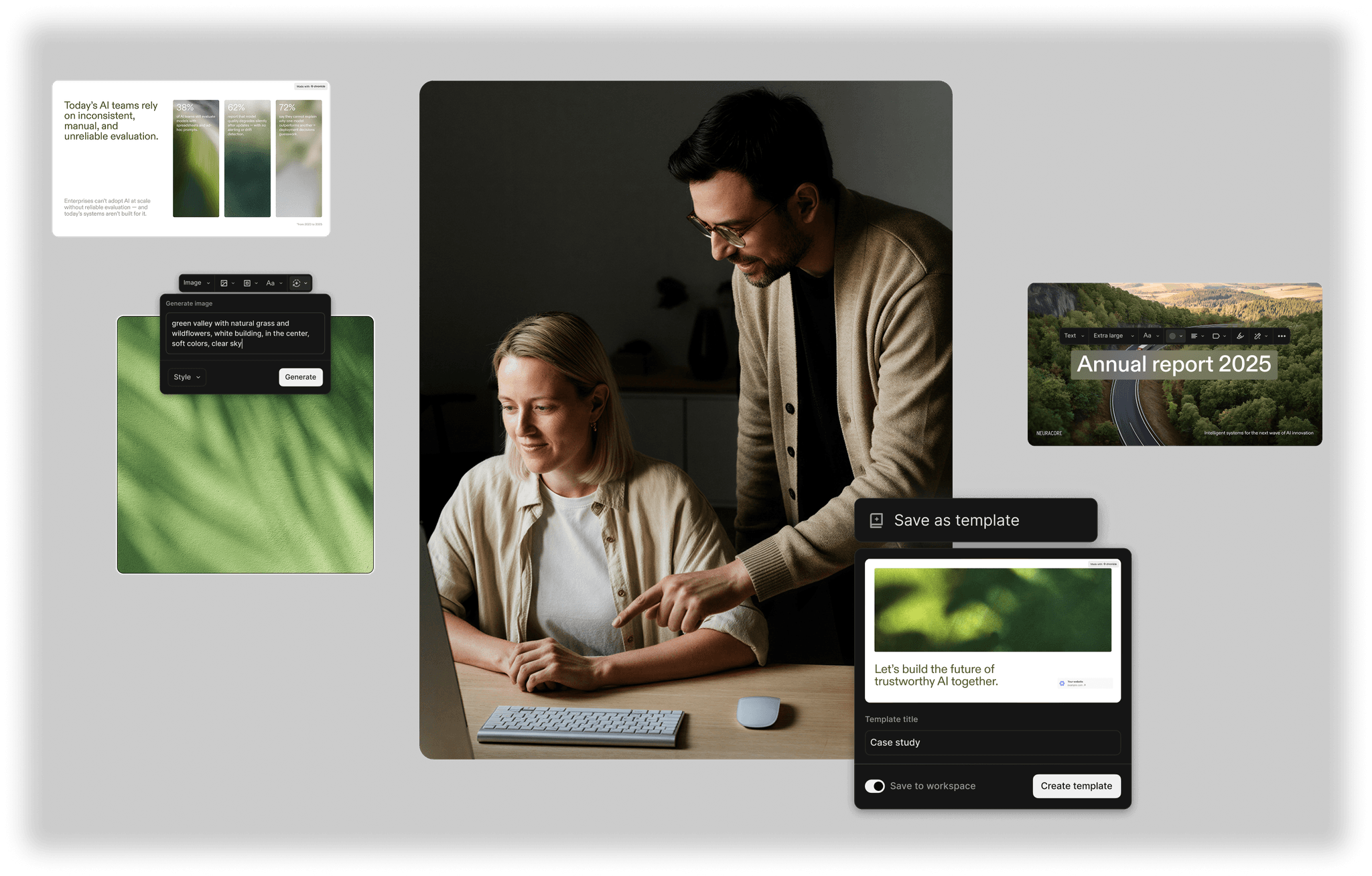The height and width of the screenshot is (876, 1372).
Task: Click the AI generate image toolbar icon
Action: pos(297,283)
